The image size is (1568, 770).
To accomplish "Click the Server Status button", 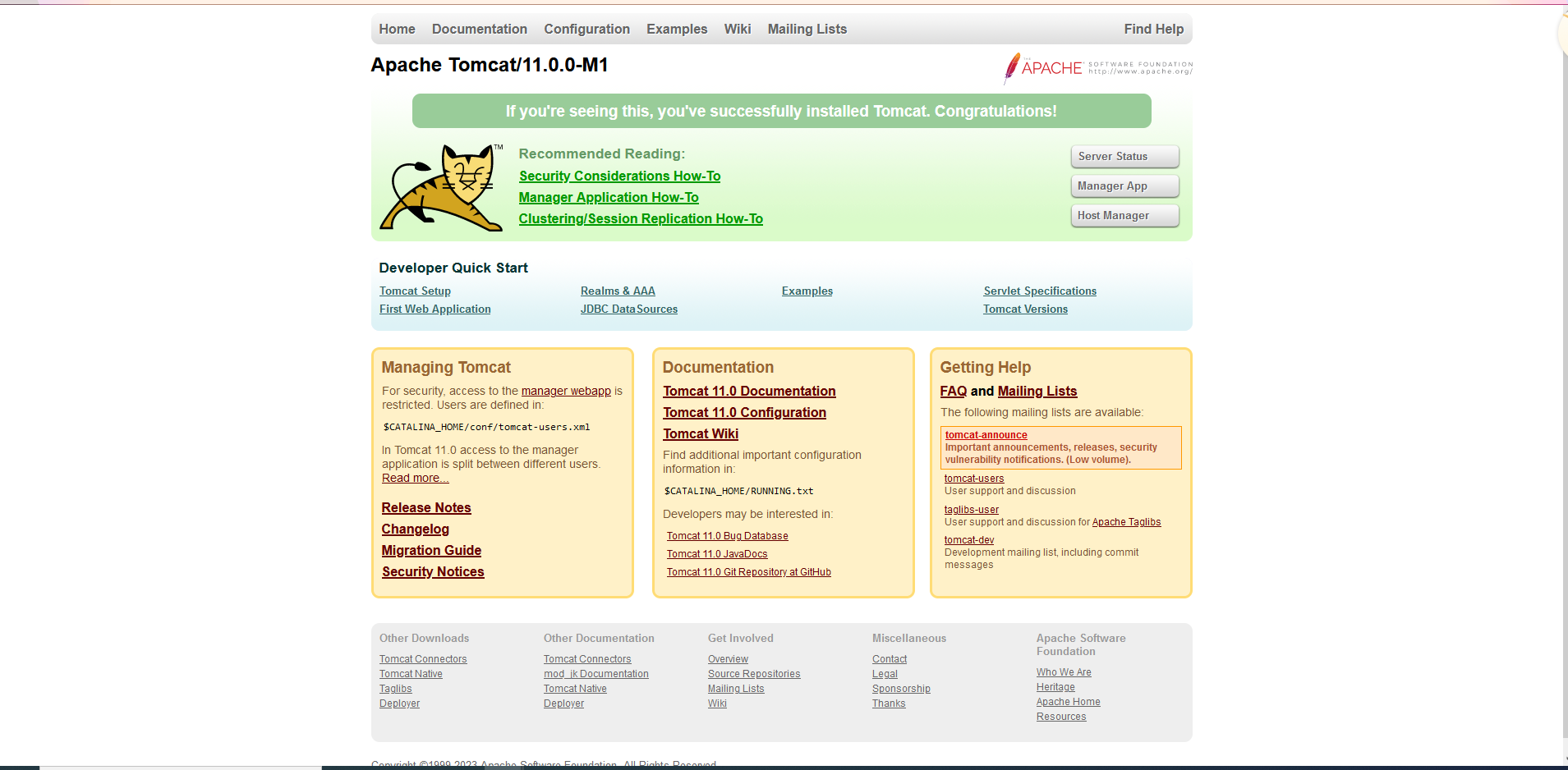I will [1124, 156].
